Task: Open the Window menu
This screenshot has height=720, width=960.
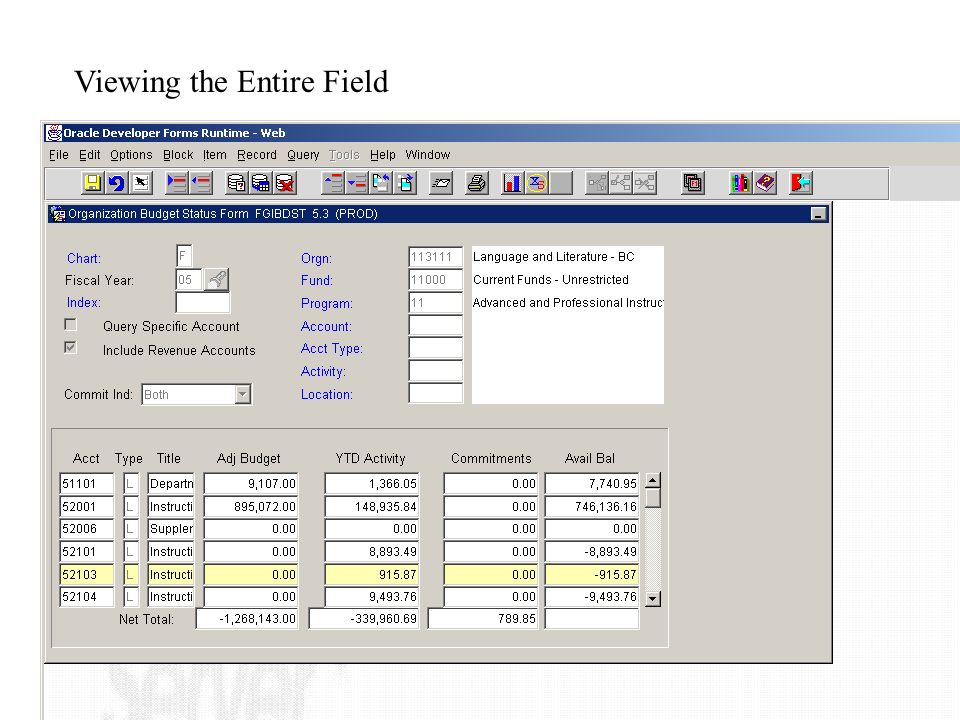Action: (x=427, y=155)
